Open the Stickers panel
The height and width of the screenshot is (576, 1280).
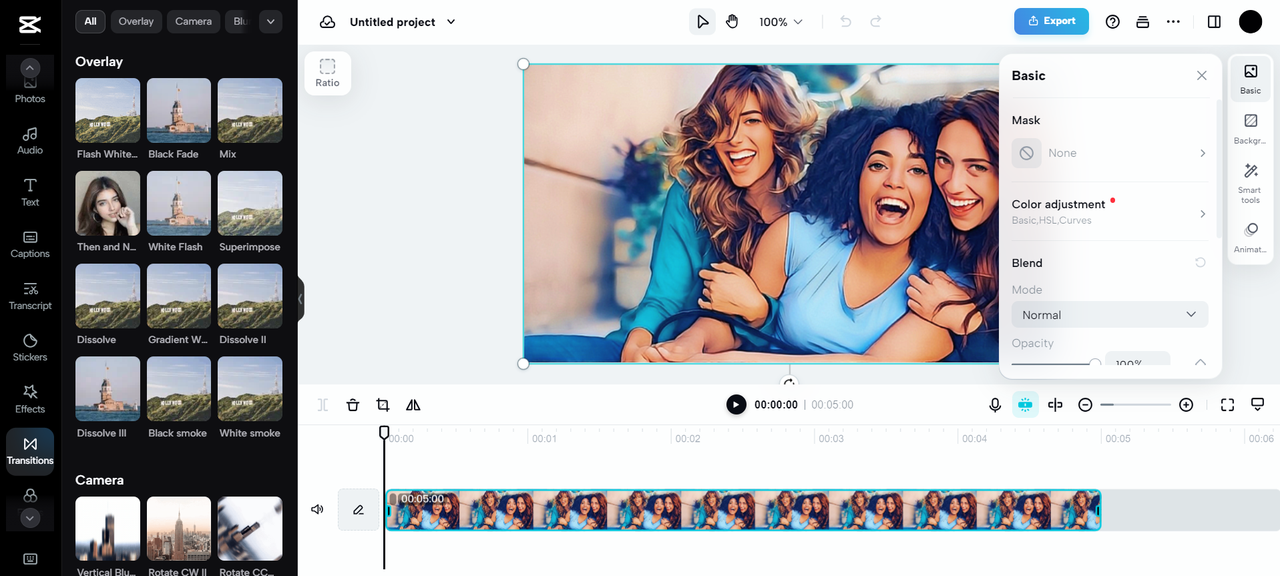click(x=30, y=347)
